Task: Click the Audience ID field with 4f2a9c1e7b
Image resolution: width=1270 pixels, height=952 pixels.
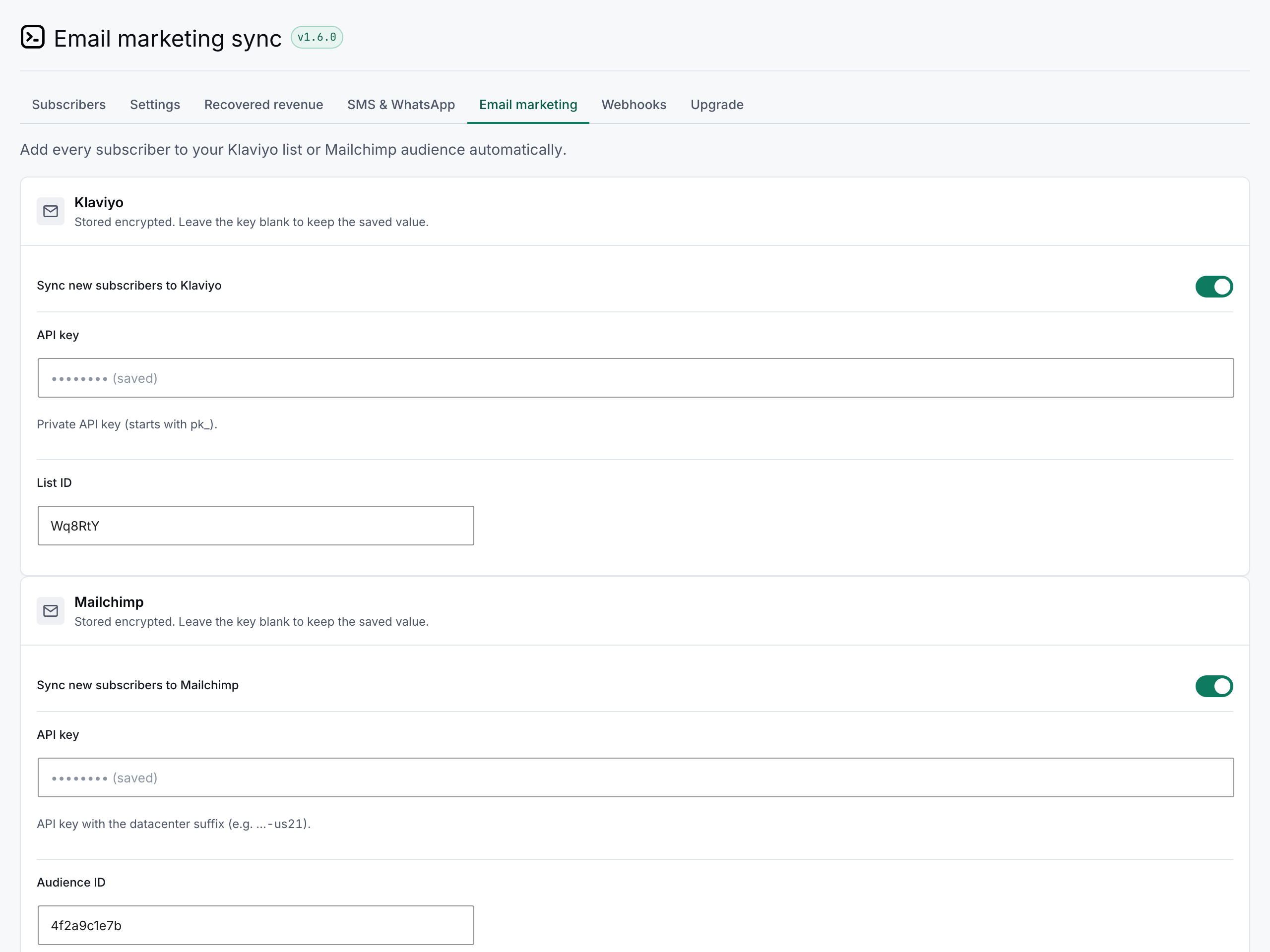Action: click(x=256, y=925)
